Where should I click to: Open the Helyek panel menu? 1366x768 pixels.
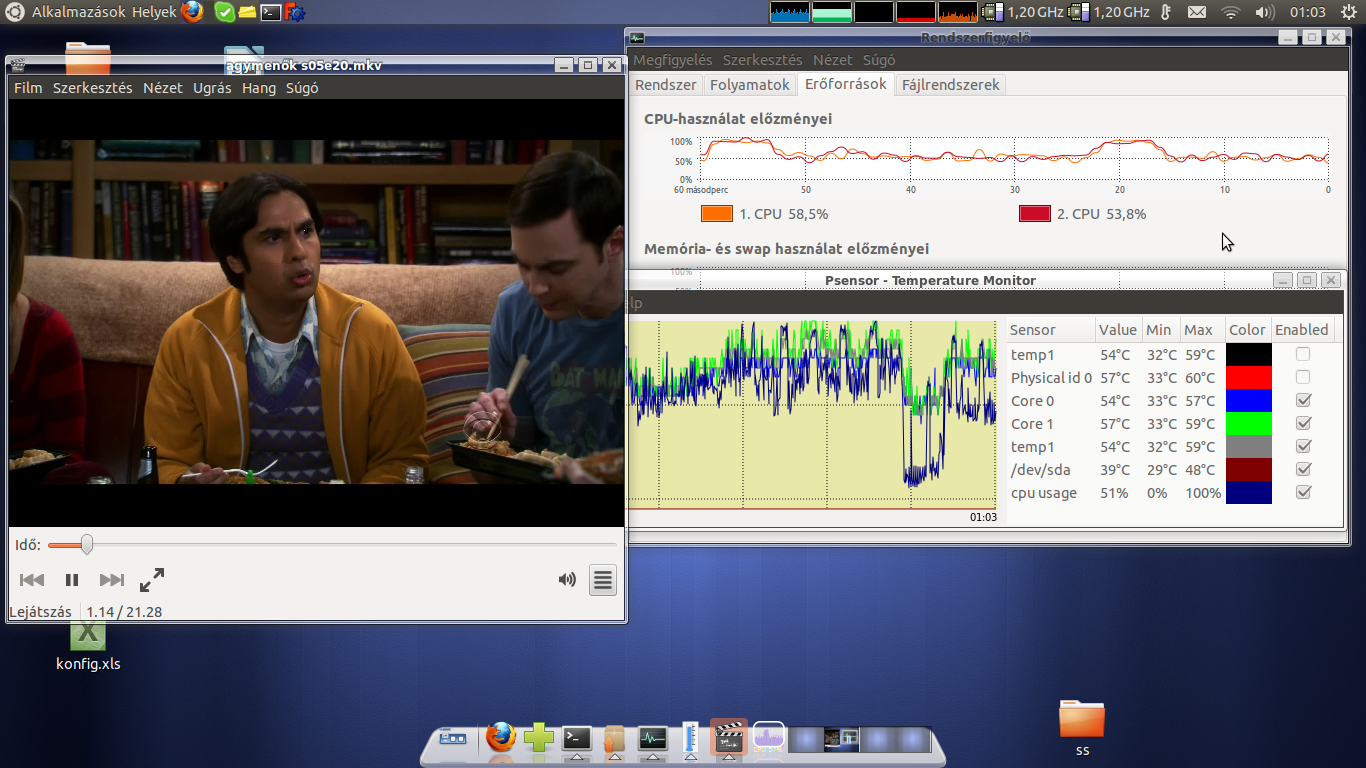(x=154, y=12)
